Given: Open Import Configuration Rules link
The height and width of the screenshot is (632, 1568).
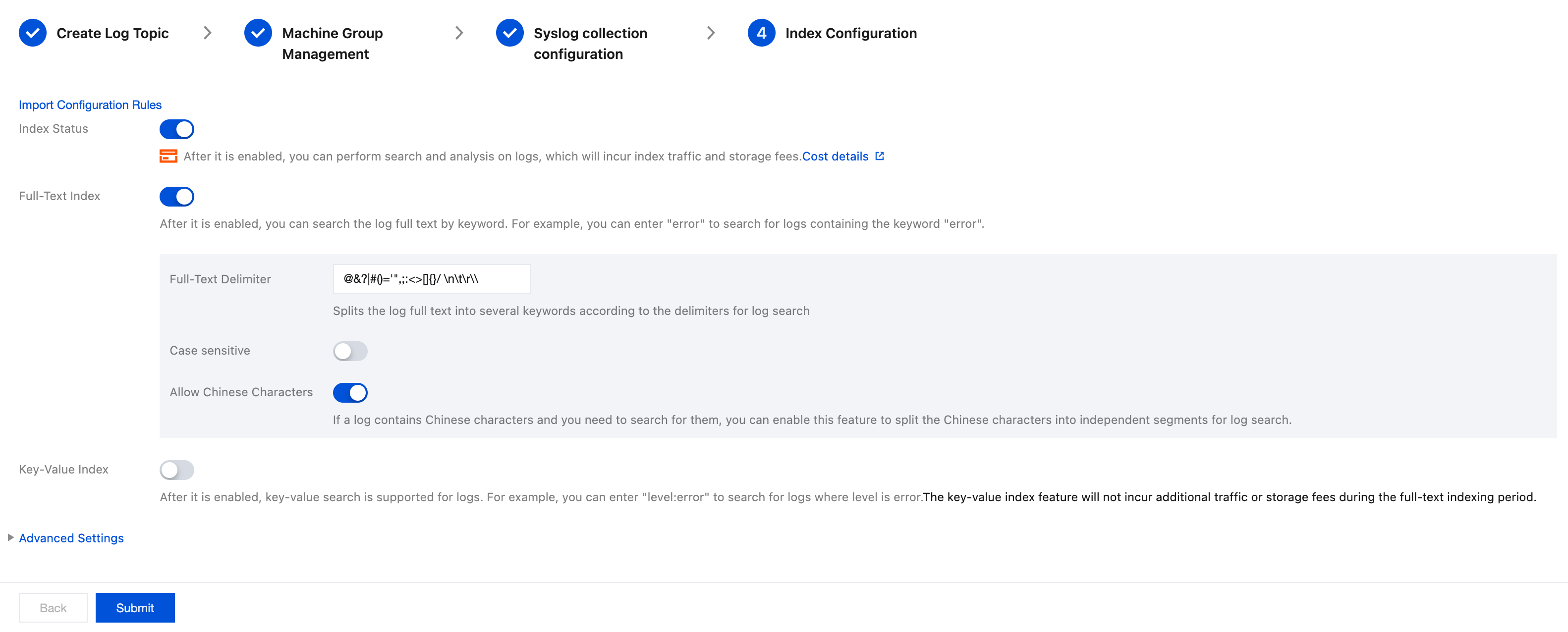Looking at the screenshot, I should (x=90, y=105).
